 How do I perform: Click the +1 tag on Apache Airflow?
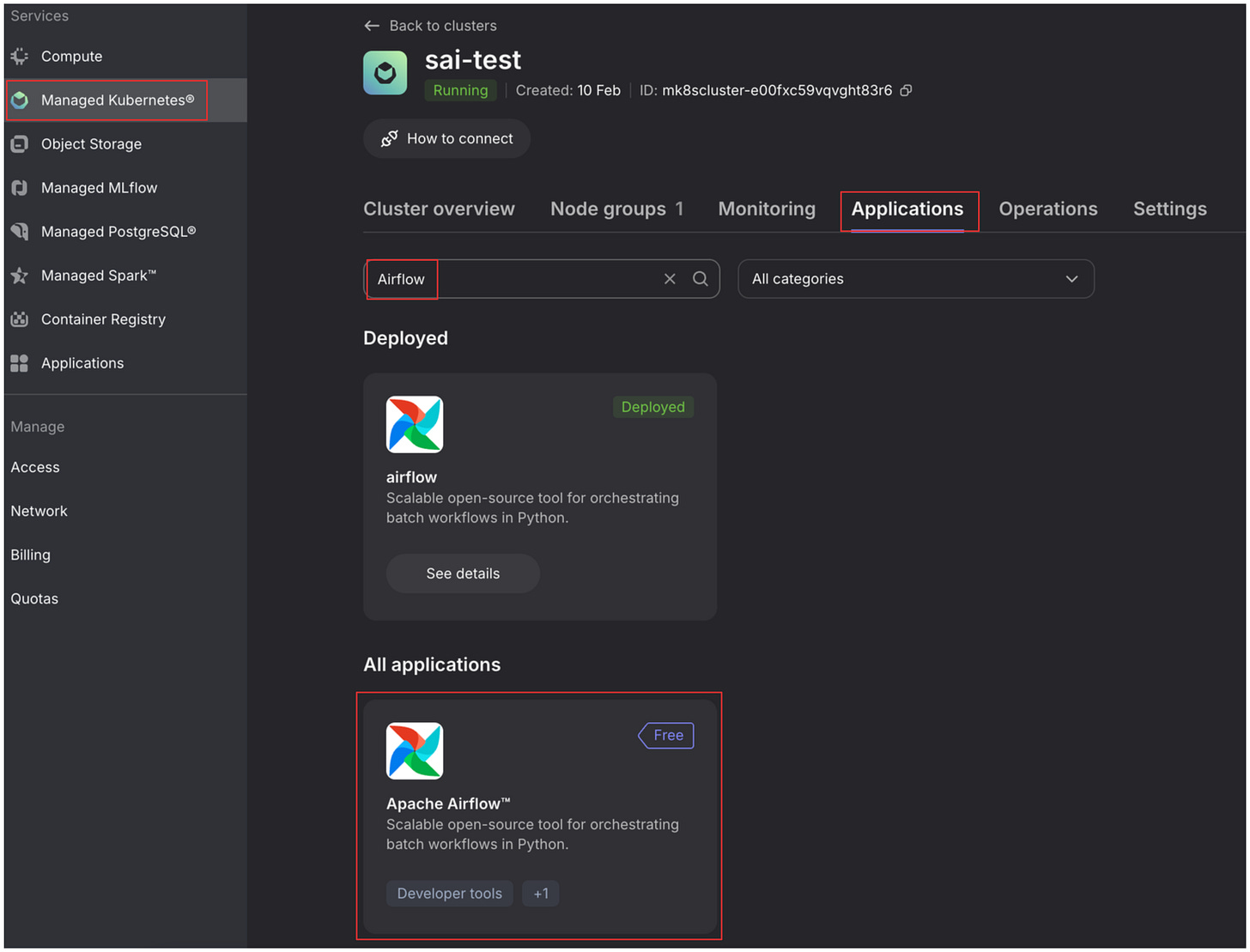[x=541, y=894]
